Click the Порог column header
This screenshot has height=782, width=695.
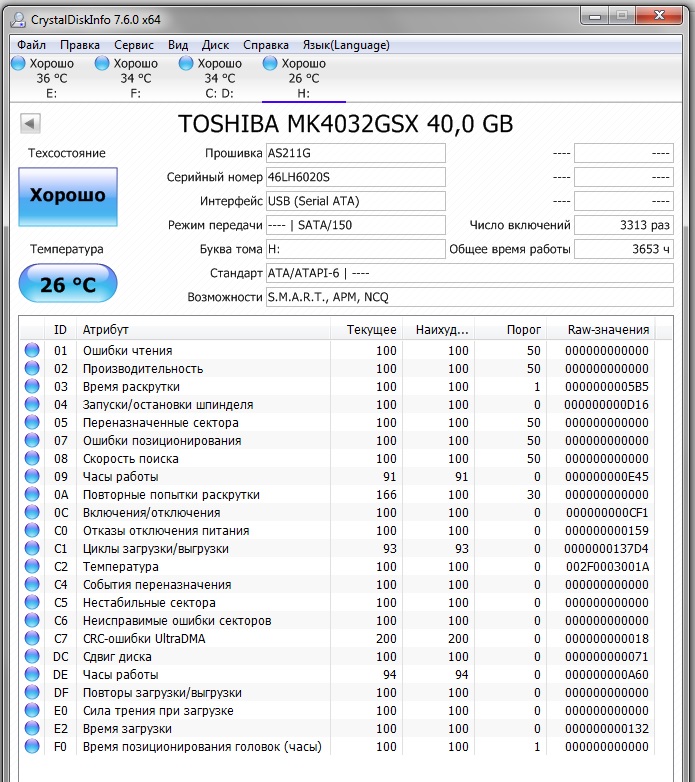click(511, 330)
